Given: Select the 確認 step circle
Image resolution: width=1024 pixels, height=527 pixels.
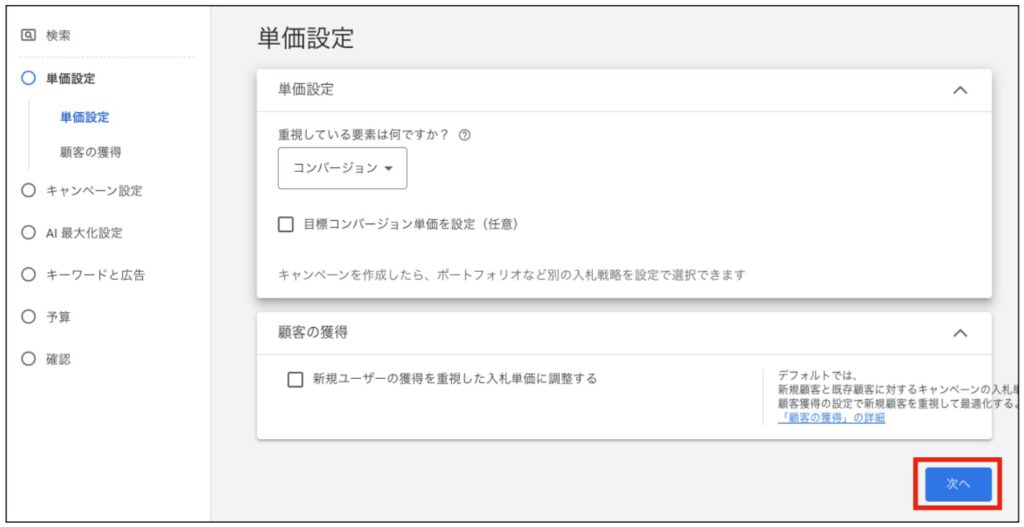Looking at the screenshot, I should tap(28, 358).
